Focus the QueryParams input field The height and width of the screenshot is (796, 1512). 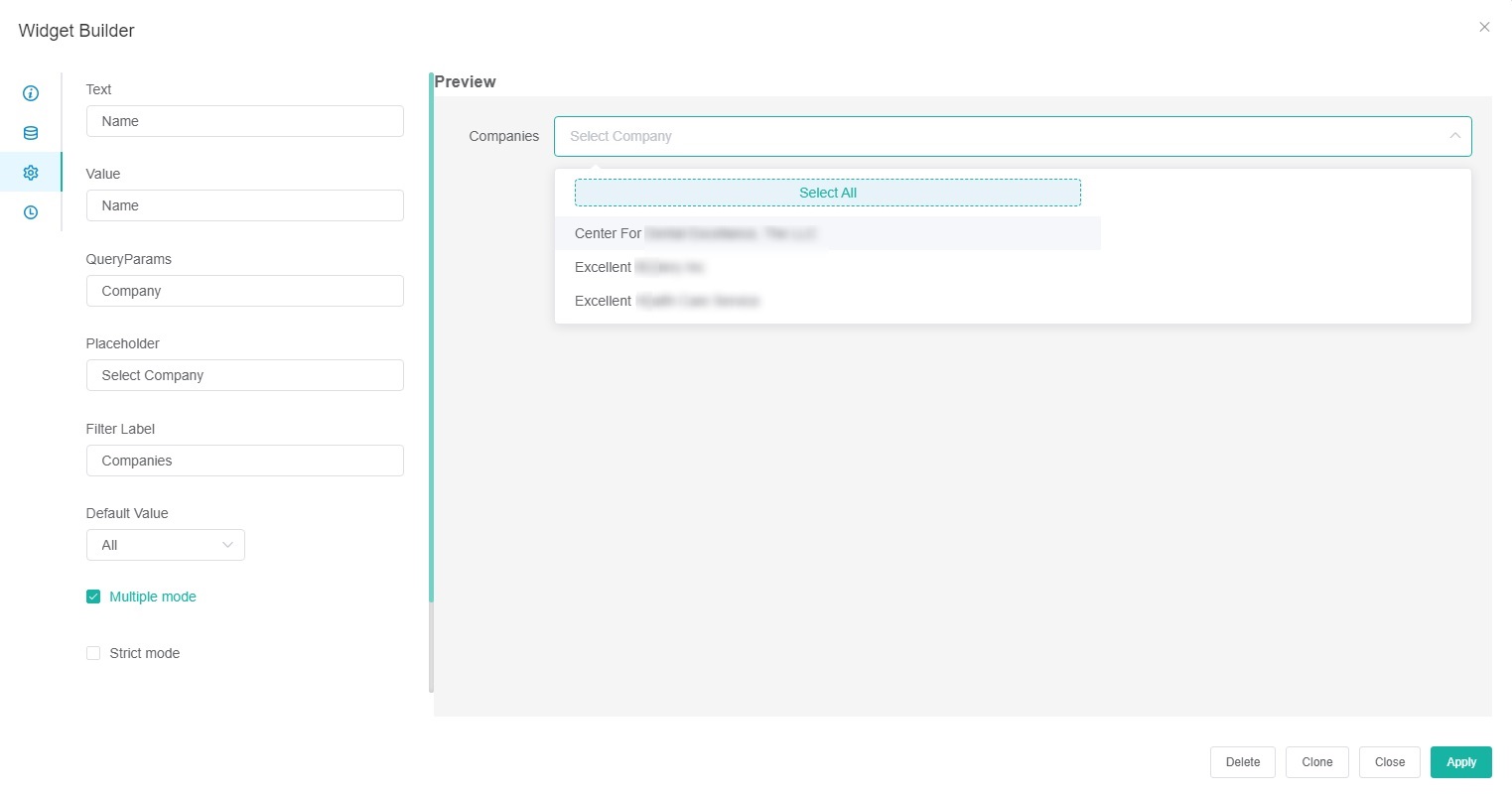tap(245, 291)
